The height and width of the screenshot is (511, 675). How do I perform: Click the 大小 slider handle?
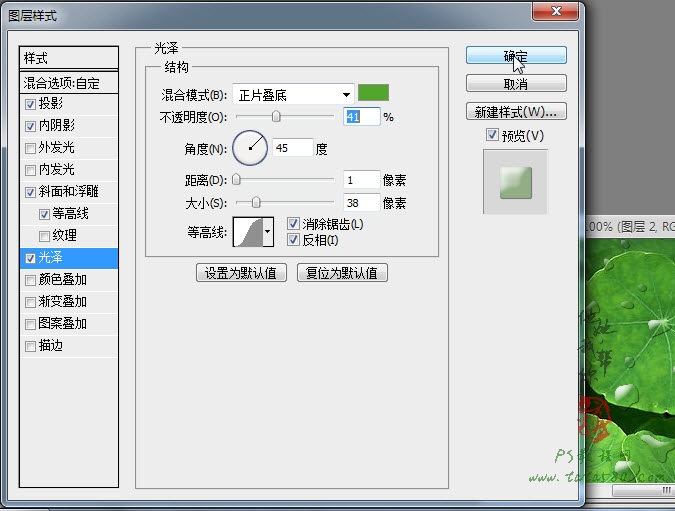pyautogui.click(x=256, y=202)
